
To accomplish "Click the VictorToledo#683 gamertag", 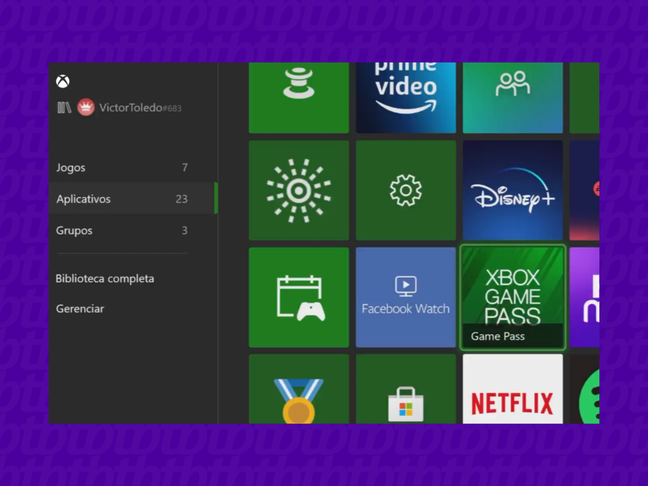I will point(140,108).
